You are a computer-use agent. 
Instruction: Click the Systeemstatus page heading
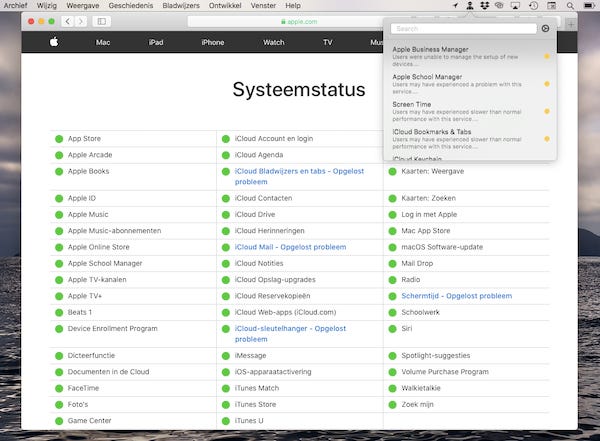click(299, 90)
